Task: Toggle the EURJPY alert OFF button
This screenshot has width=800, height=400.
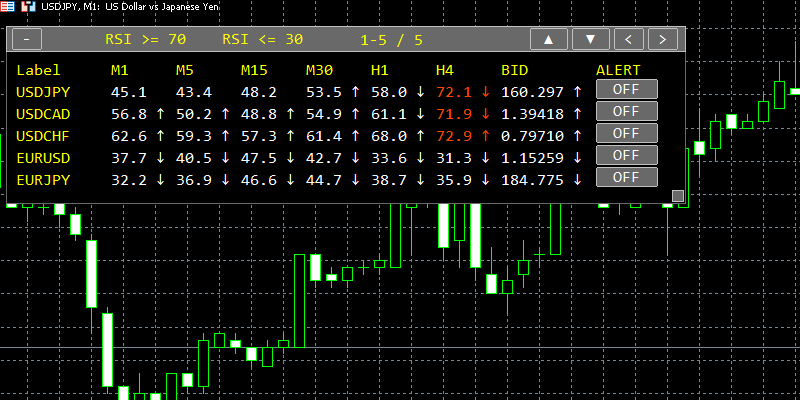Action: tap(627, 177)
